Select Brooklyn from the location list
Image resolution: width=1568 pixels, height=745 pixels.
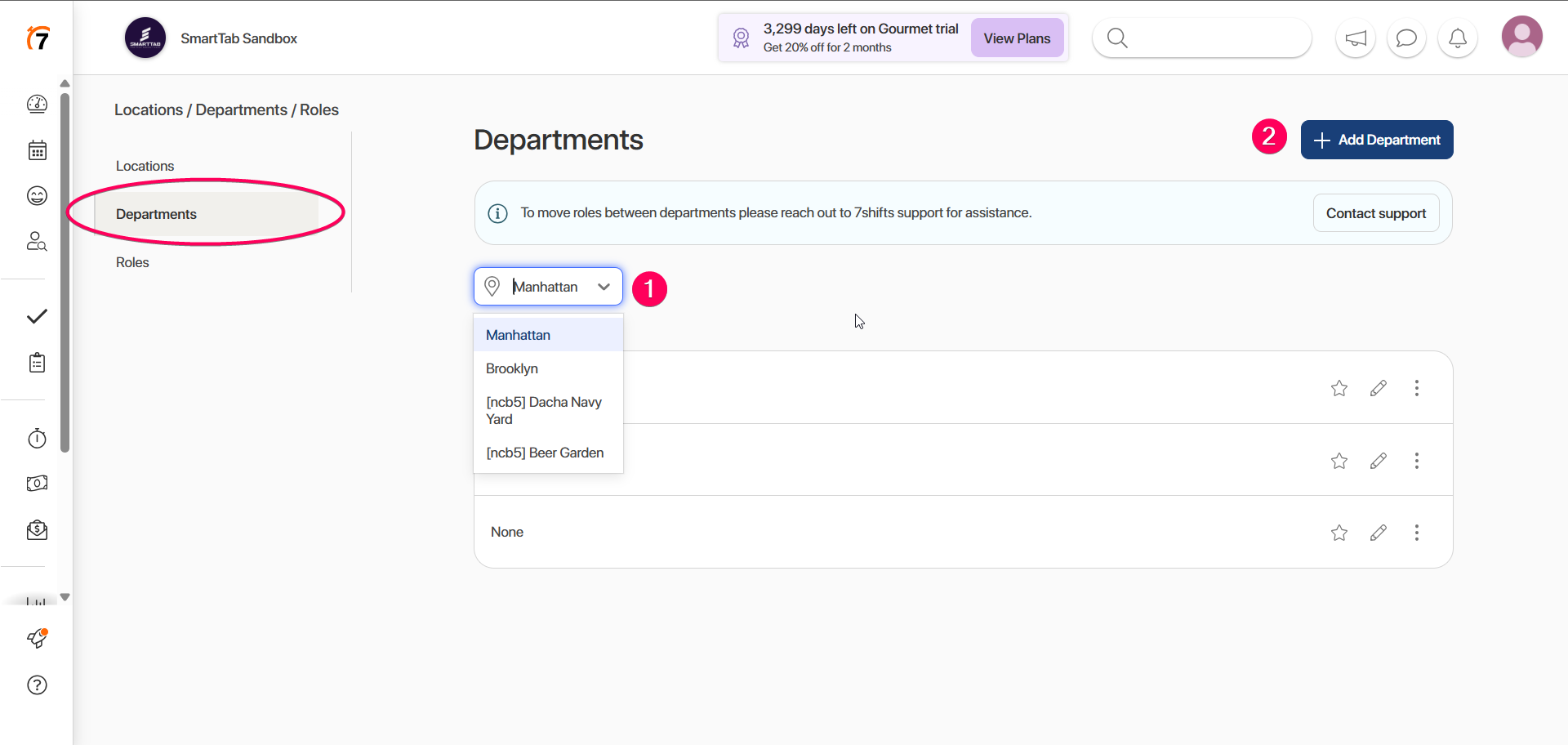point(512,368)
